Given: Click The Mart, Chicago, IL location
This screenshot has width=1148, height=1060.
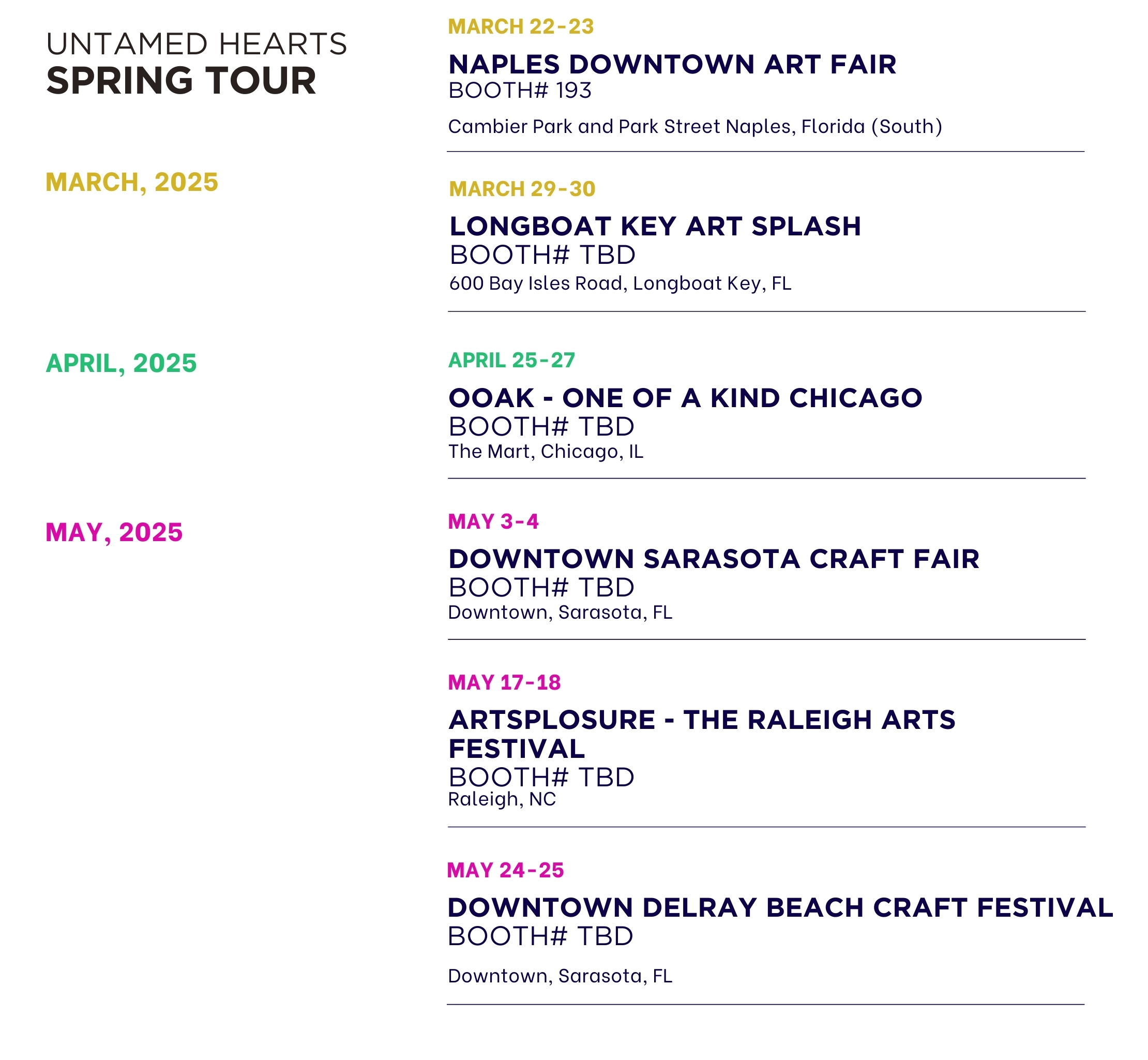Looking at the screenshot, I should coord(546,452).
